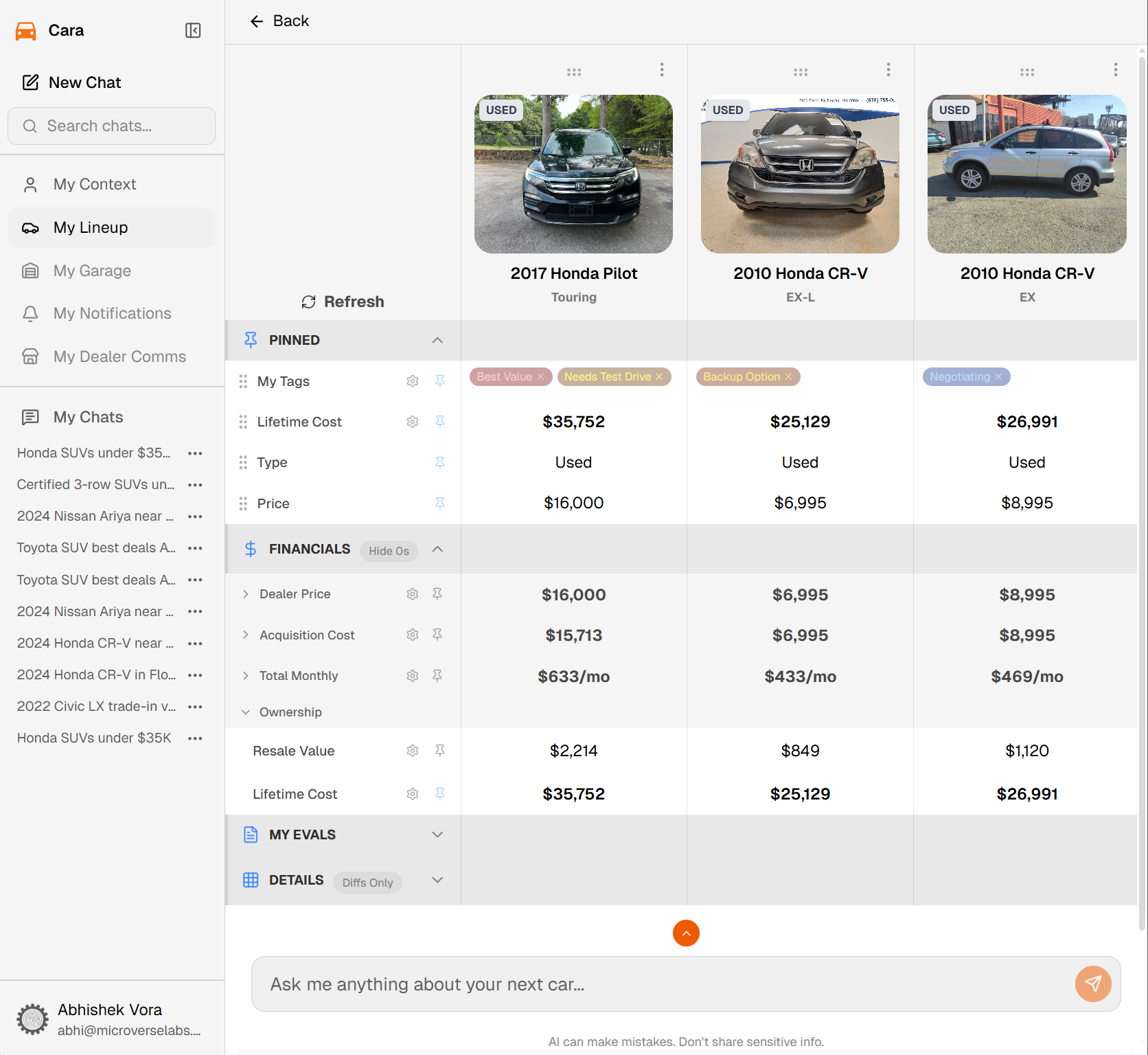Refresh the lineup comparison
The width and height of the screenshot is (1148, 1055).
click(343, 302)
